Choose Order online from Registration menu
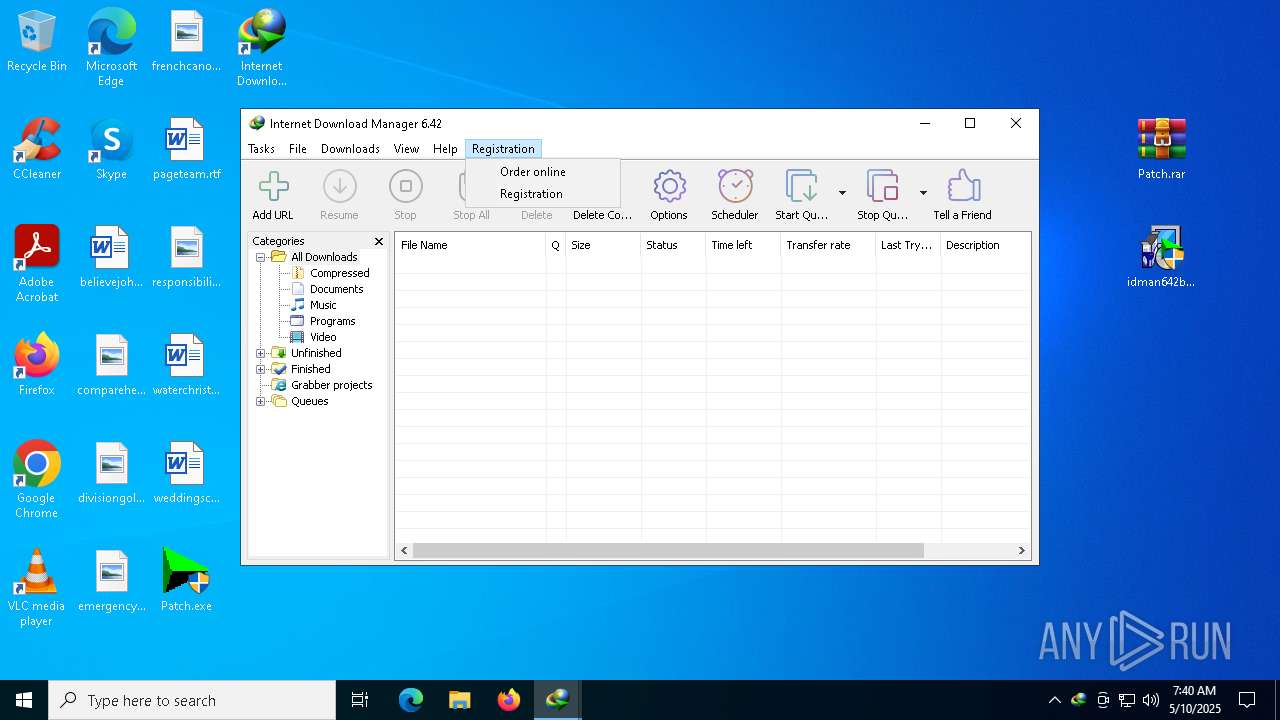 532,172
